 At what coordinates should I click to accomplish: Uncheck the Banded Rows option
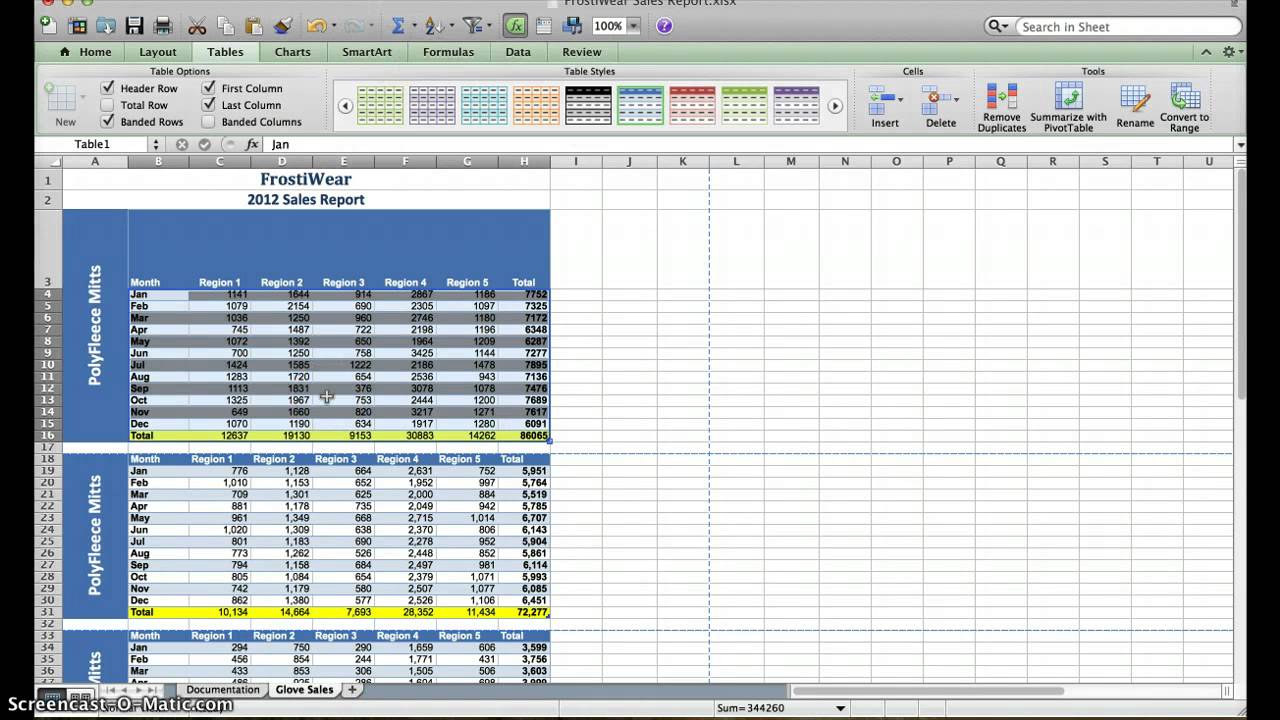coord(108,122)
